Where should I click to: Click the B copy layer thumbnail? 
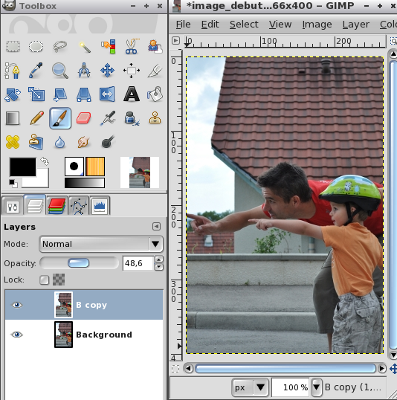63,305
